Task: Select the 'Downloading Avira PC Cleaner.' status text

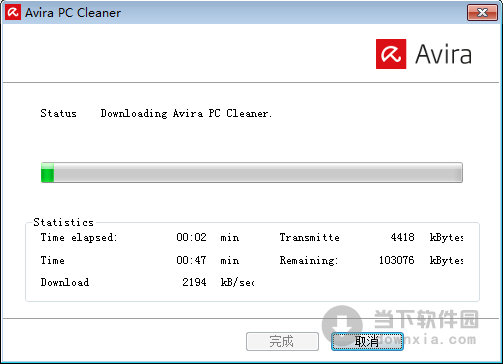Action: coord(186,113)
